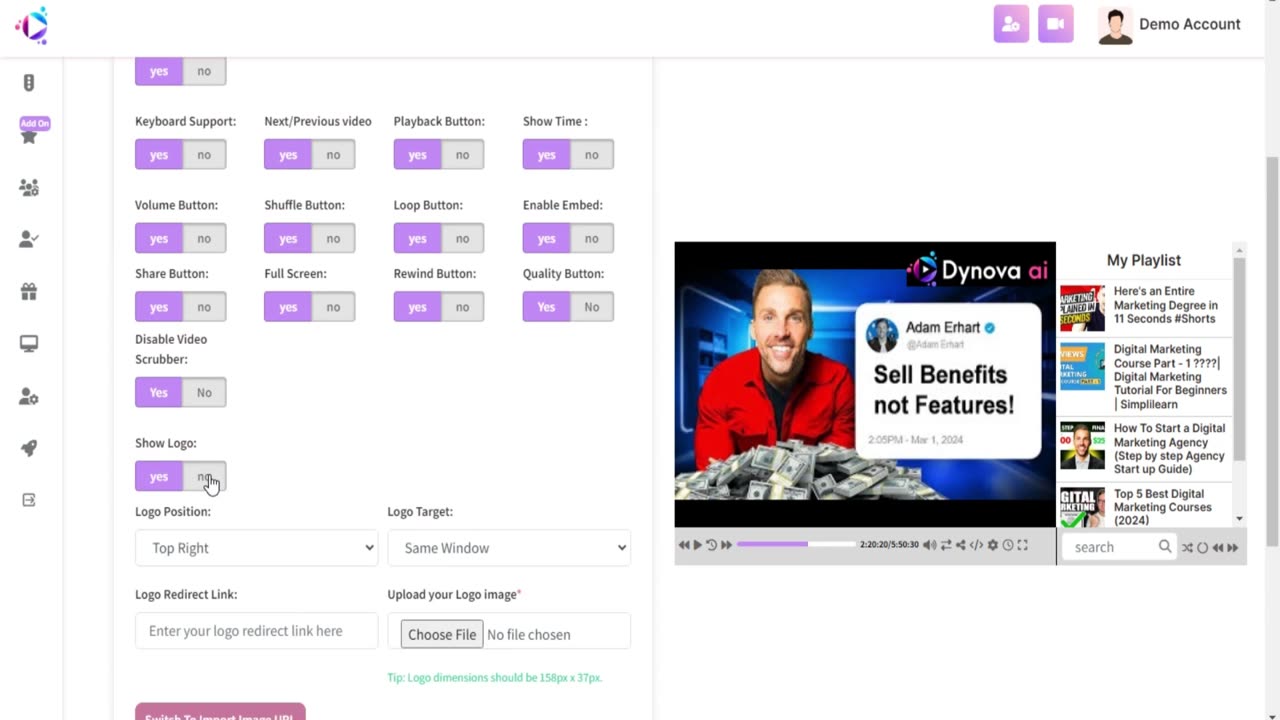Click the playlist previous video icon

pos(1218,547)
